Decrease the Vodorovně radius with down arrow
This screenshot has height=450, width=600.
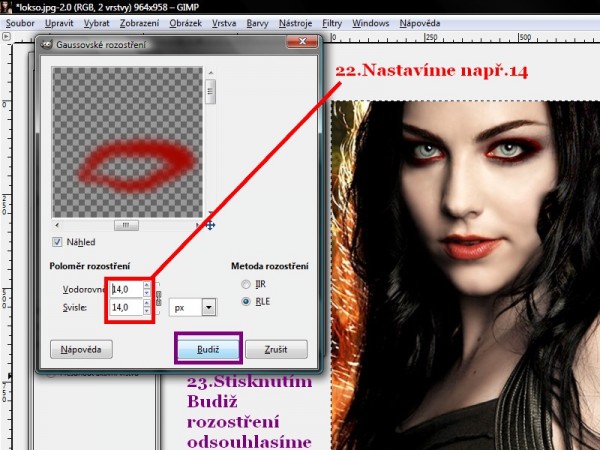click(x=147, y=293)
